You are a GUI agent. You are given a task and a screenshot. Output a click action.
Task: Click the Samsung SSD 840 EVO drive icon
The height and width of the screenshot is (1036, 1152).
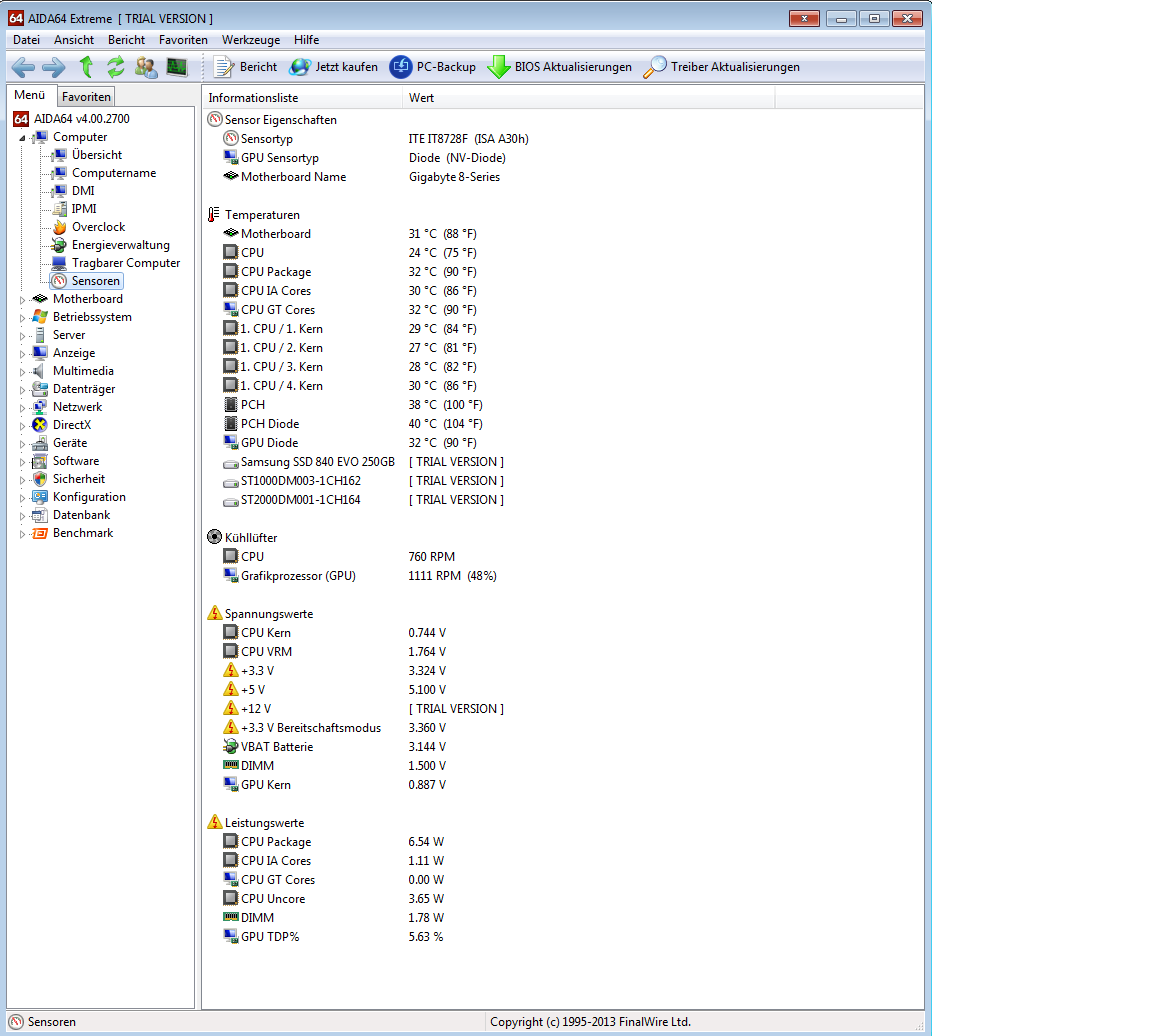click(x=231, y=463)
